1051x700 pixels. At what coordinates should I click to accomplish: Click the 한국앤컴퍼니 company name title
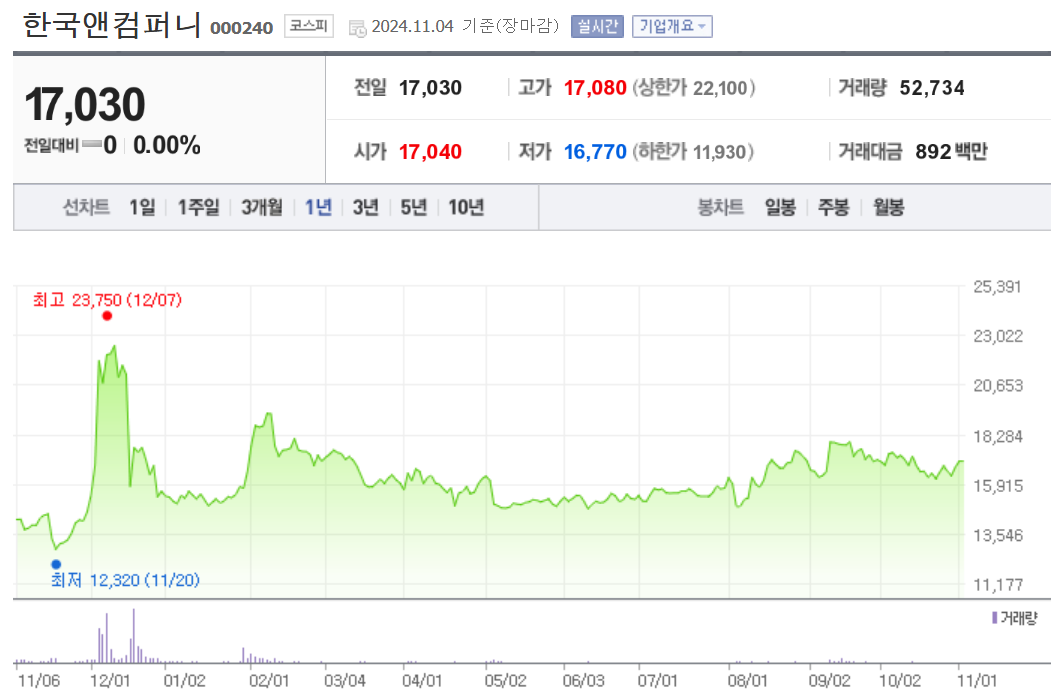pos(111,25)
